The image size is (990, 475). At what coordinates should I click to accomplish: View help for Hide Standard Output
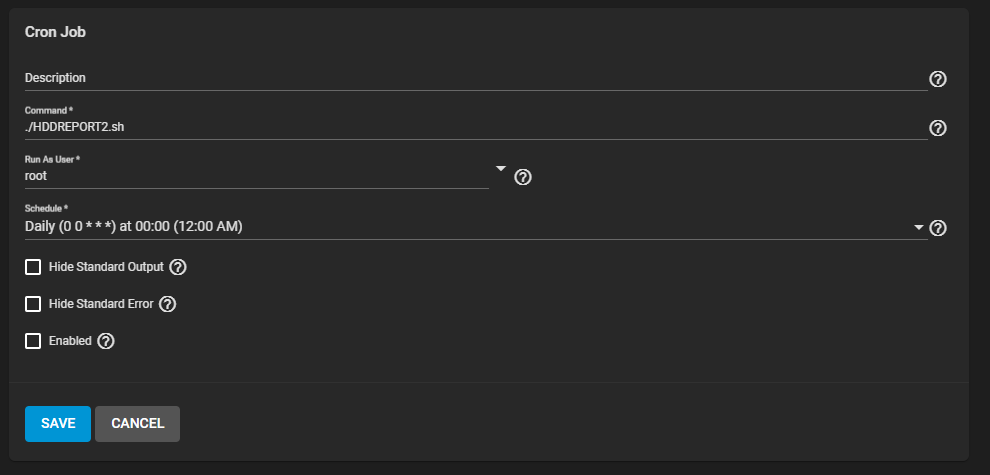tap(178, 267)
